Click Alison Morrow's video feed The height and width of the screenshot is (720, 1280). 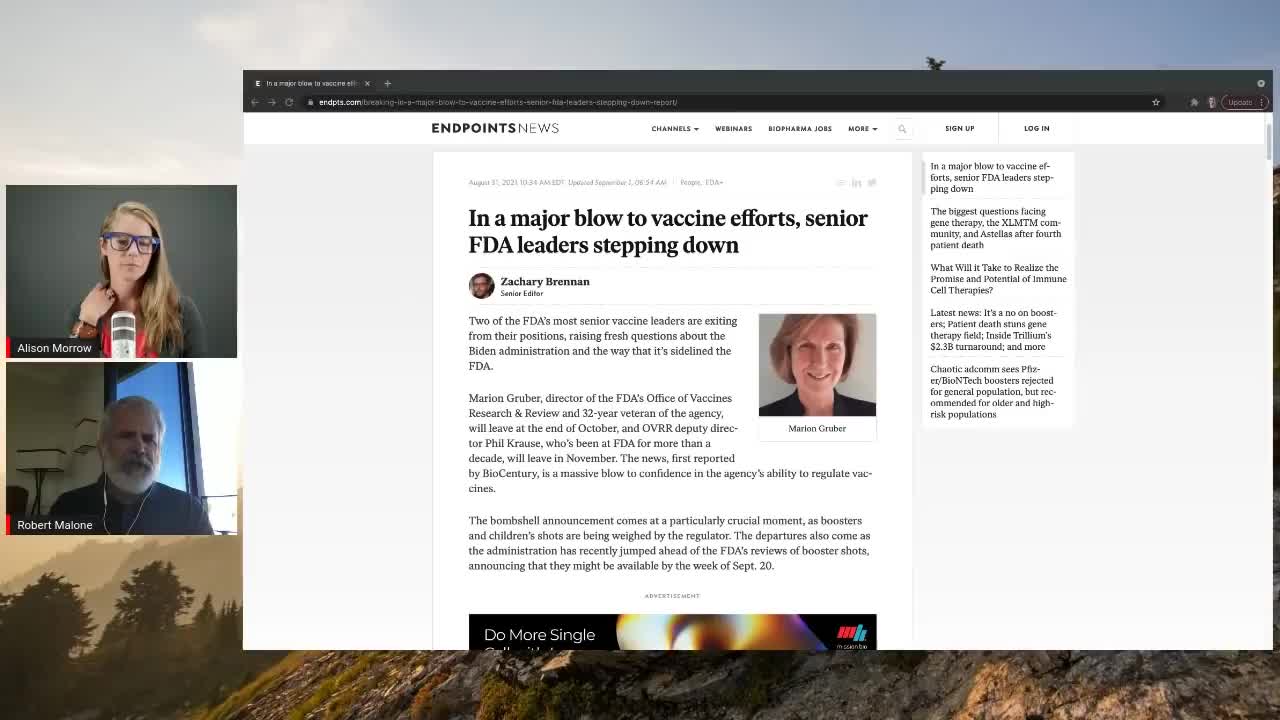[121, 271]
